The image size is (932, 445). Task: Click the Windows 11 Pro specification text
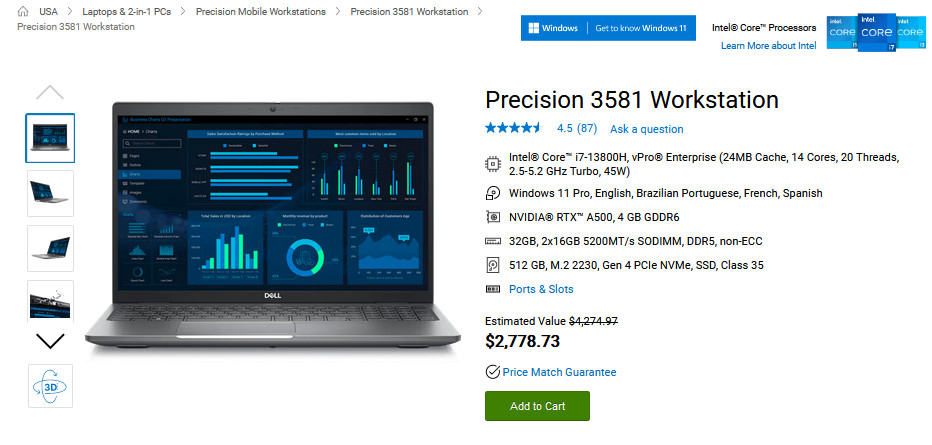[666, 193]
